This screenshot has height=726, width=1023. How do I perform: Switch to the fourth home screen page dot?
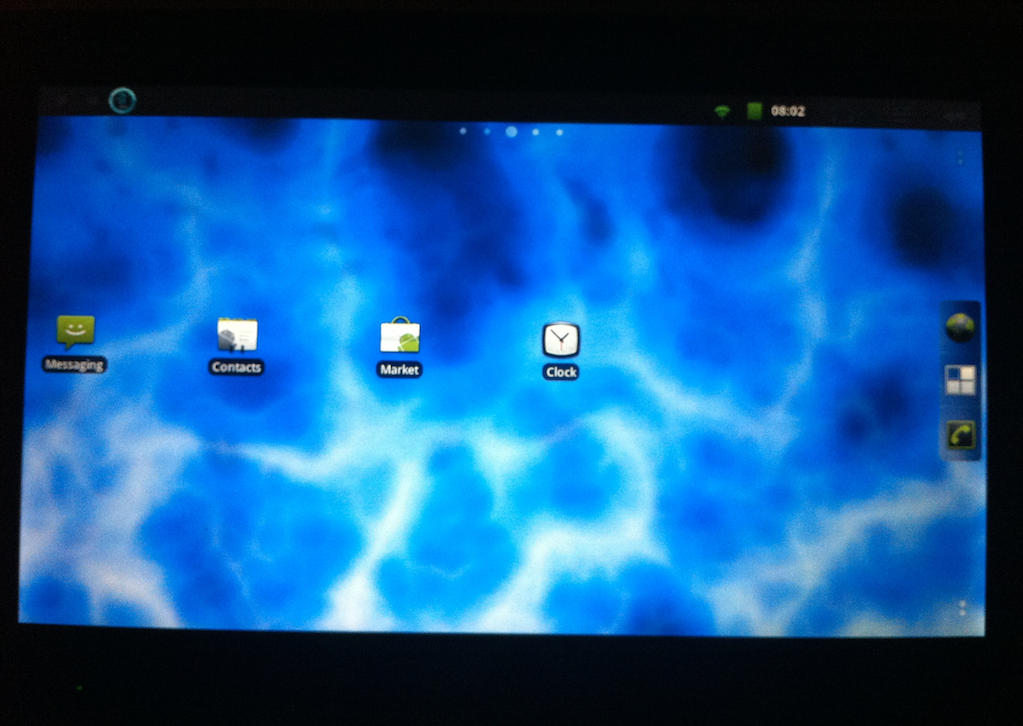tap(536, 131)
